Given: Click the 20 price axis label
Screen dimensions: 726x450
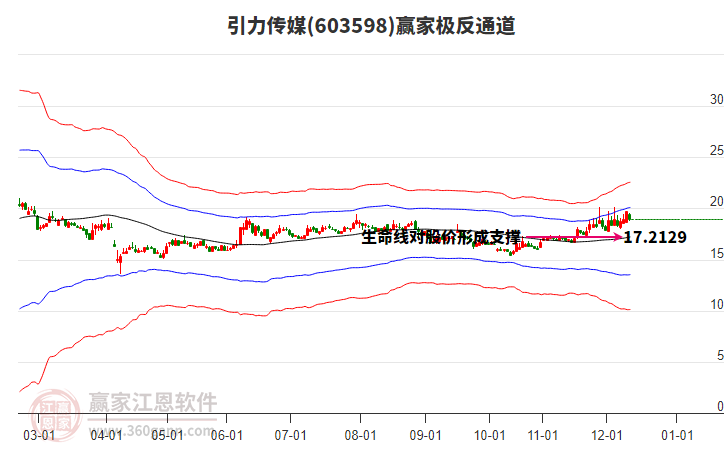Looking at the screenshot, I should tap(716, 202).
